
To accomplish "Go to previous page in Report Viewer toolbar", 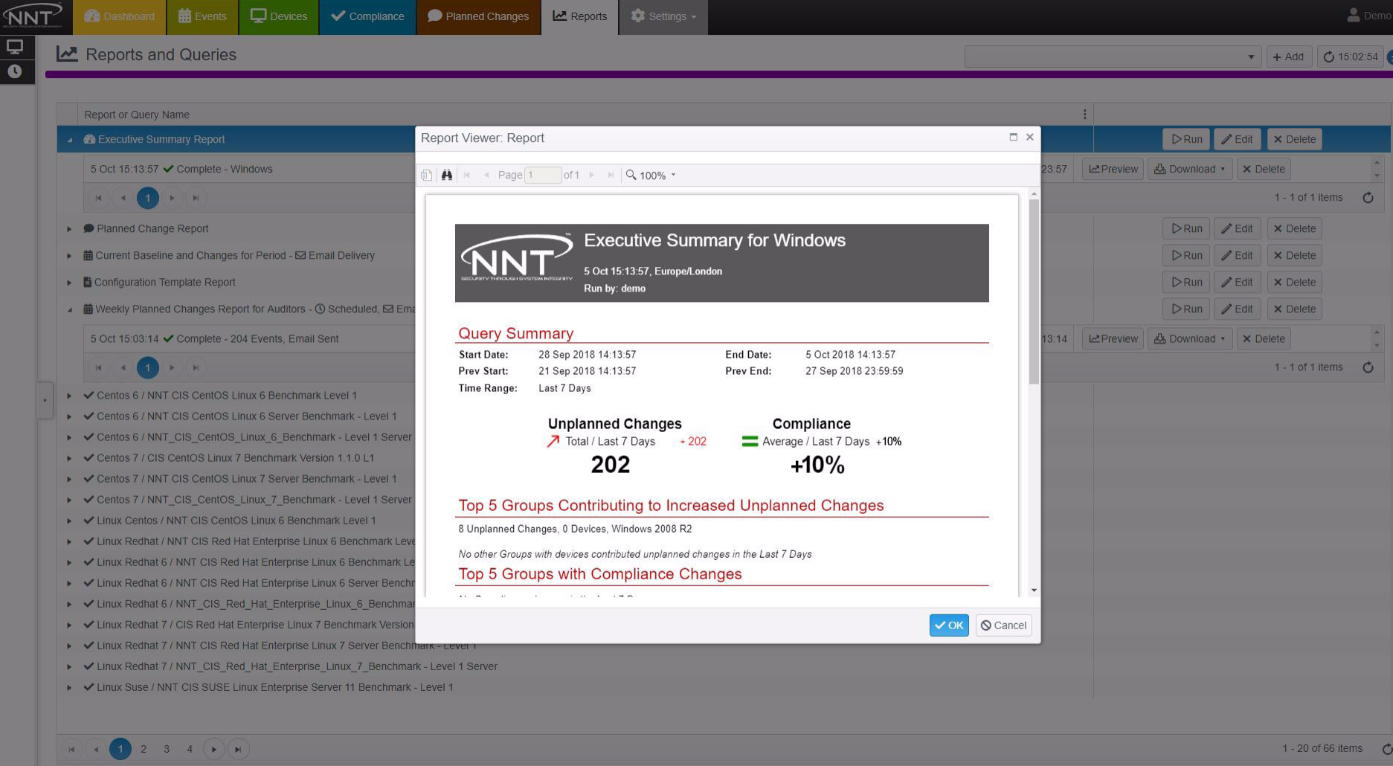I will [487, 175].
